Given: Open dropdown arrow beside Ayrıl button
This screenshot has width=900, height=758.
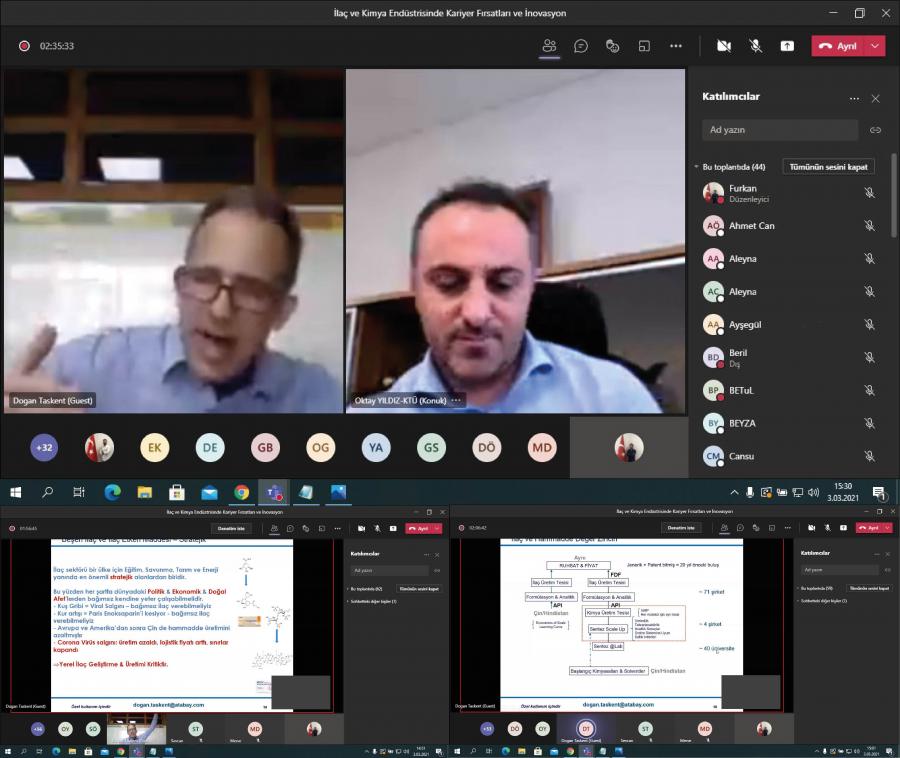Looking at the screenshot, I should click(876, 46).
